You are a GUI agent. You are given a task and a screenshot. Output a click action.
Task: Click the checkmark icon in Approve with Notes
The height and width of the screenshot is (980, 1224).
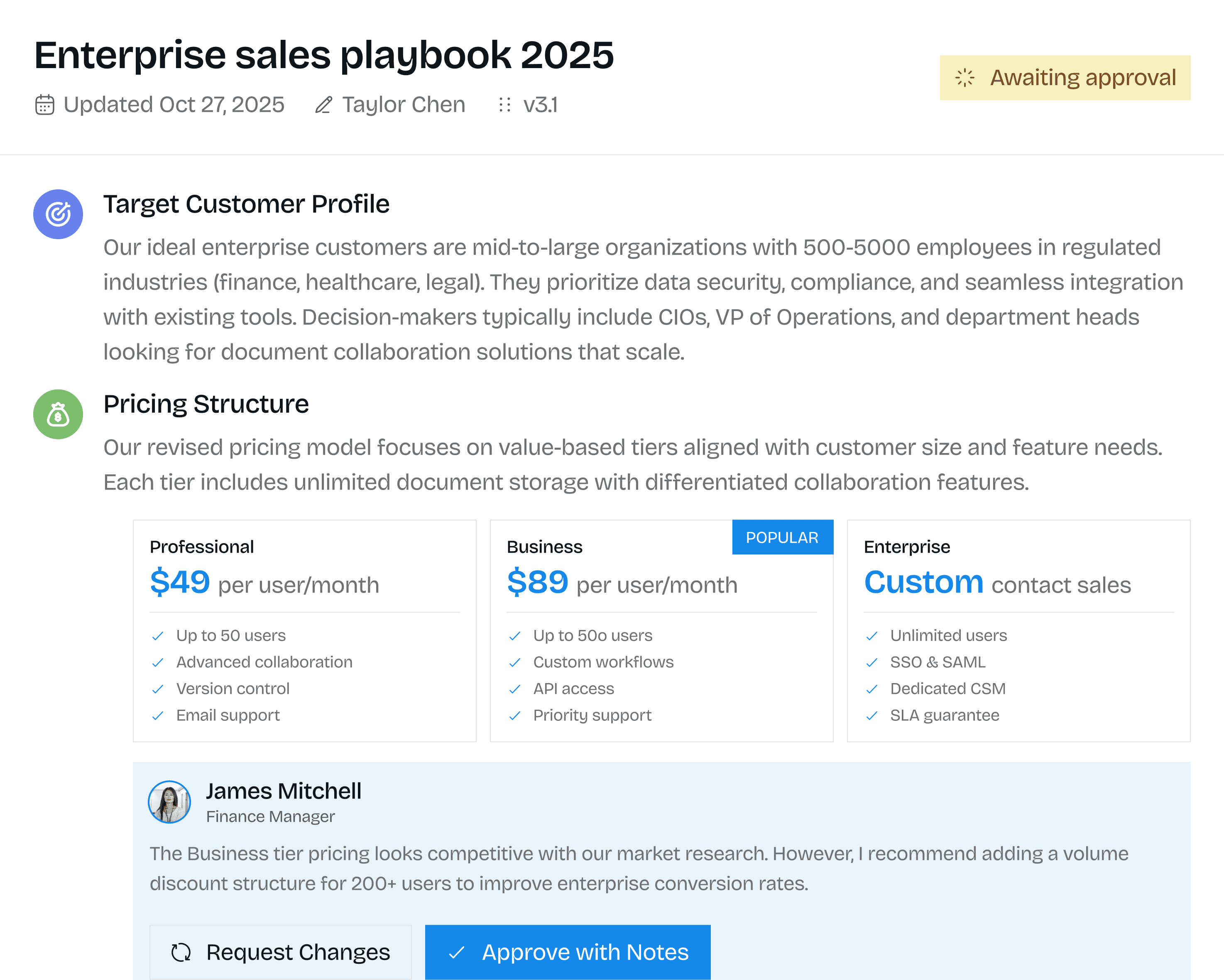click(x=457, y=952)
